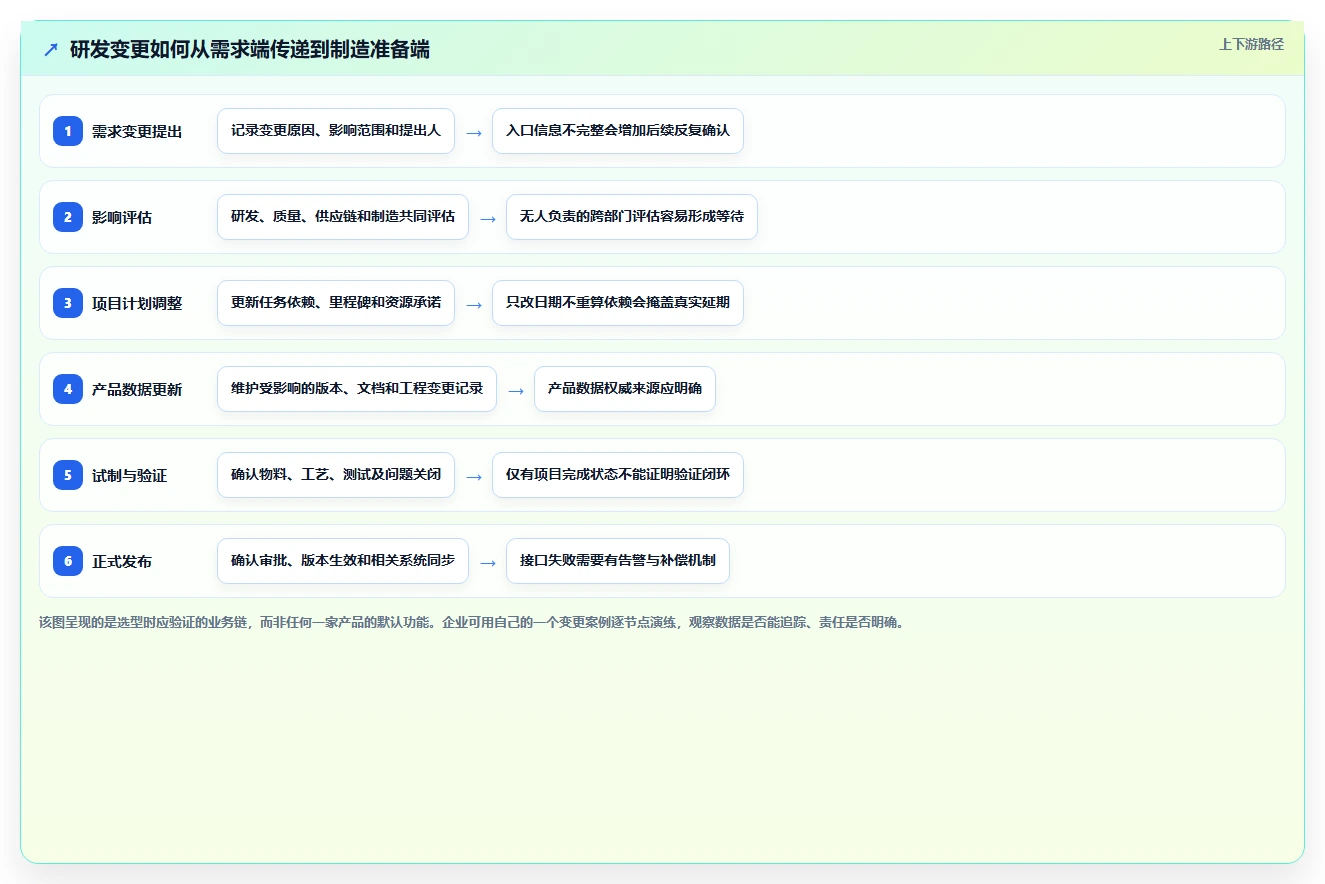1325x884 pixels.
Task: Select the 影响评估 step label
Action: pos(122,217)
